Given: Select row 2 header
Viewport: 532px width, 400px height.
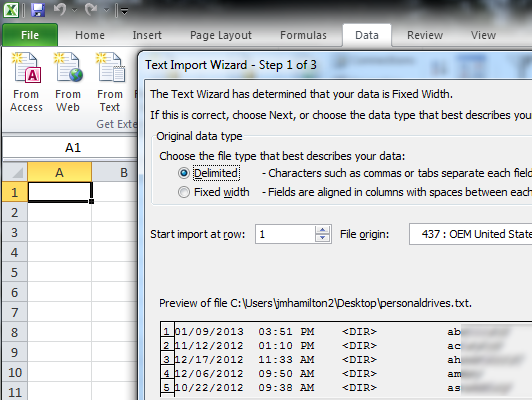Looking at the screenshot, I should [15, 212].
